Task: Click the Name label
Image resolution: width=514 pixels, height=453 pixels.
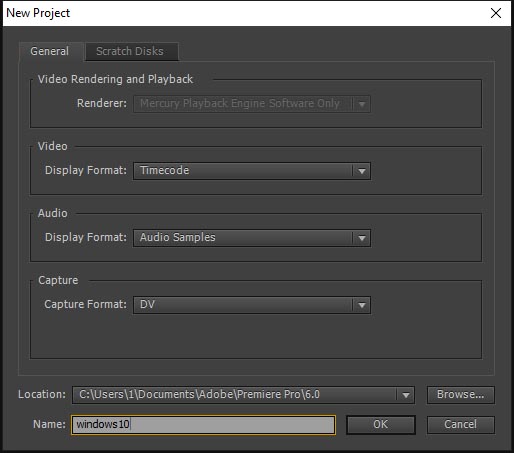Action: coord(49,424)
